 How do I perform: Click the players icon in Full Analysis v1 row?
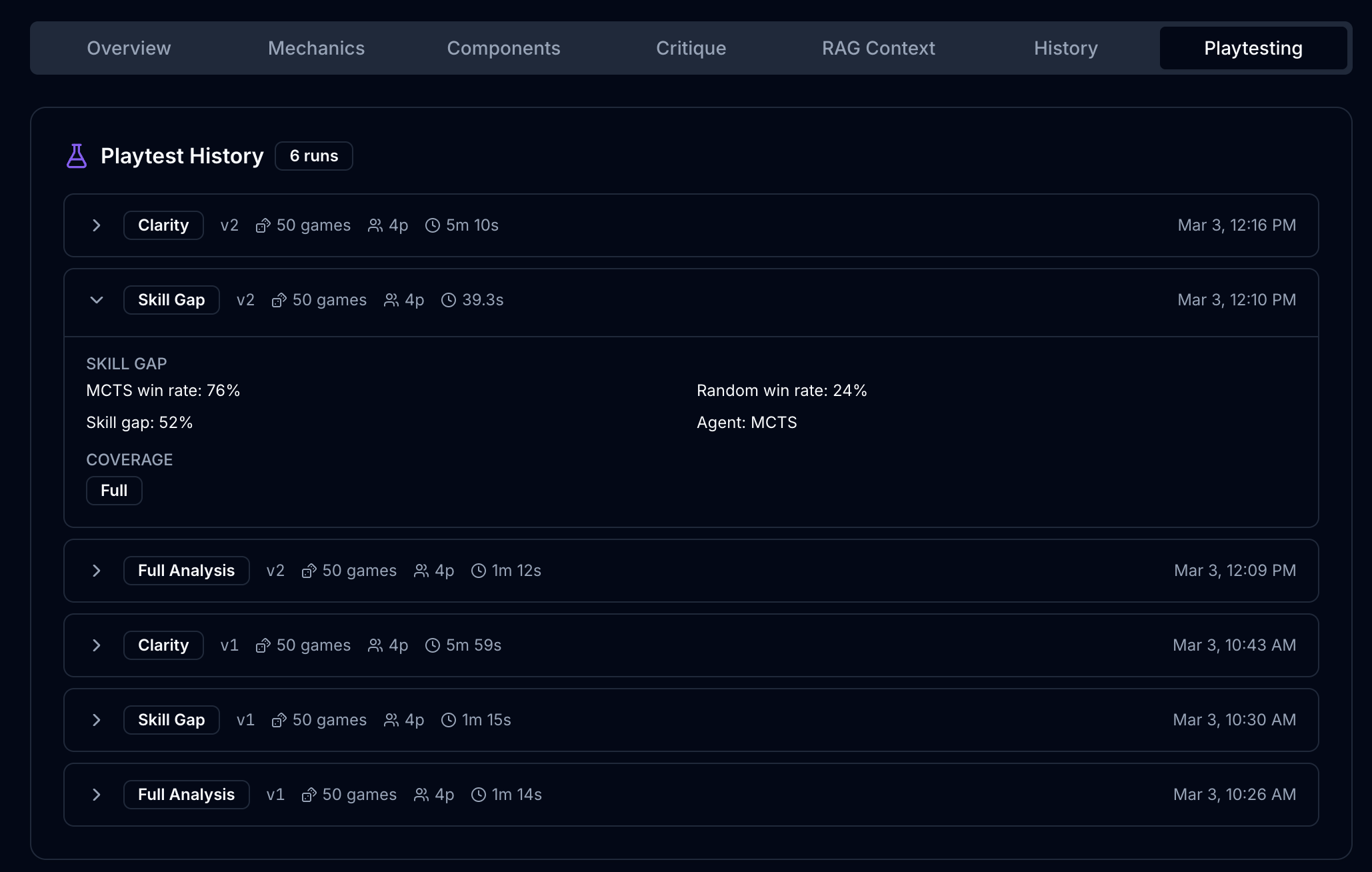(421, 795)
